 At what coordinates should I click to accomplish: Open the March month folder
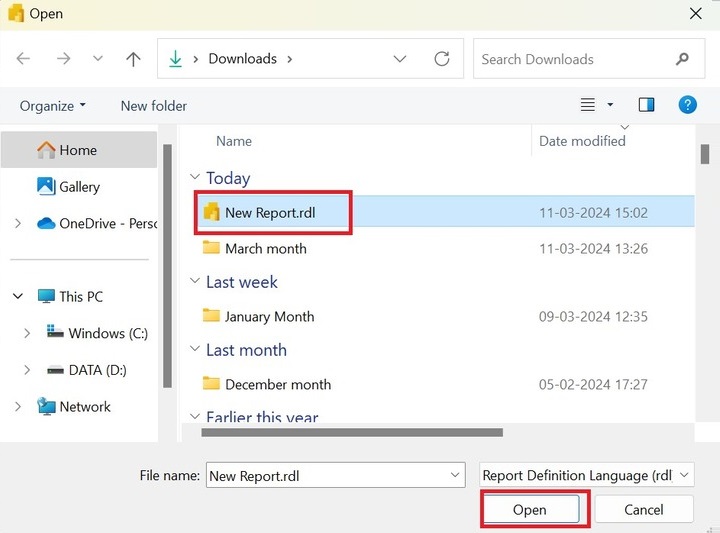(265, 248)
